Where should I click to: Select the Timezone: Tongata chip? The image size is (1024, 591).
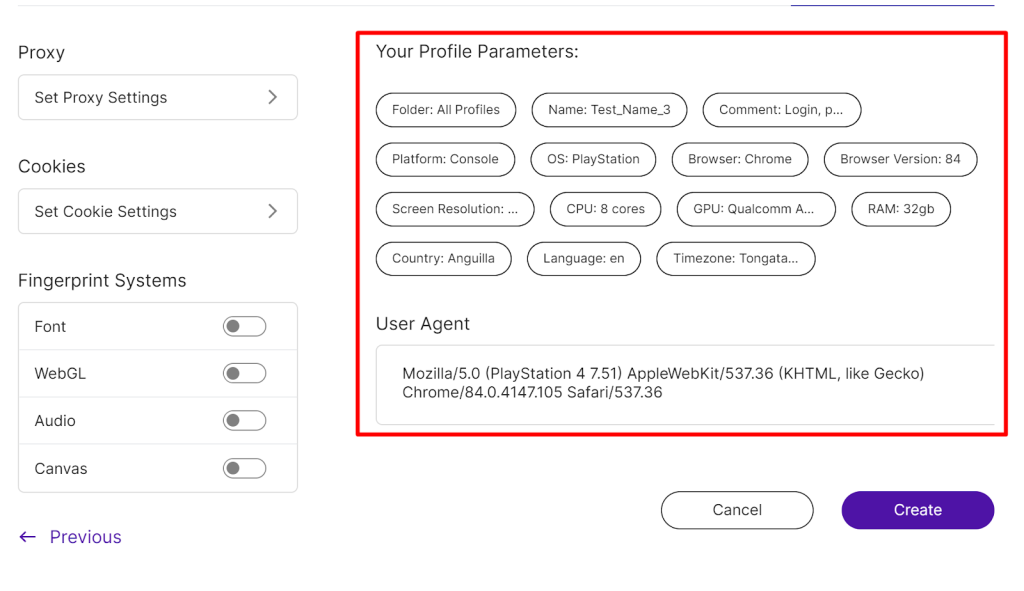pyautogui.click(x=736, y=259)
